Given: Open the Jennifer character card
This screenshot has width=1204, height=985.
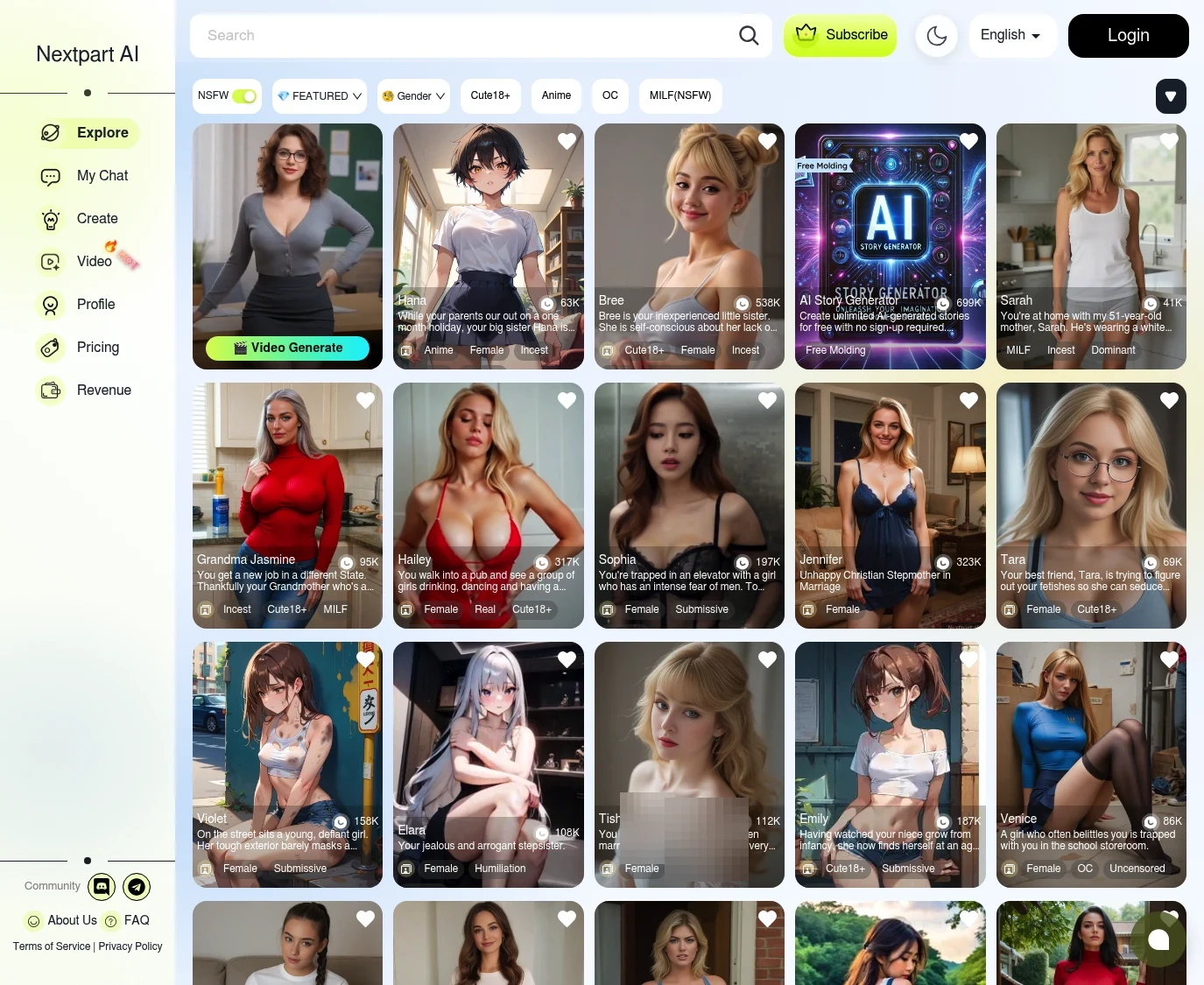Looking at the screenshot, I should [x=890, y=505].
